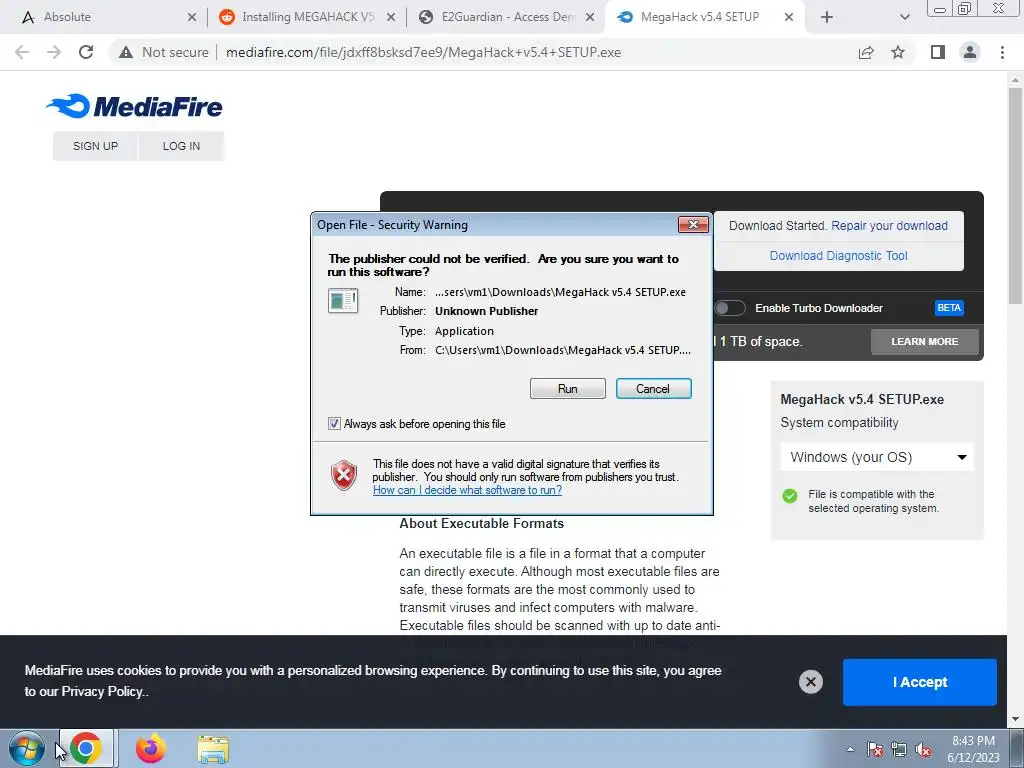
Task: Expand the tab search chevron
Action: coord(904,17)
